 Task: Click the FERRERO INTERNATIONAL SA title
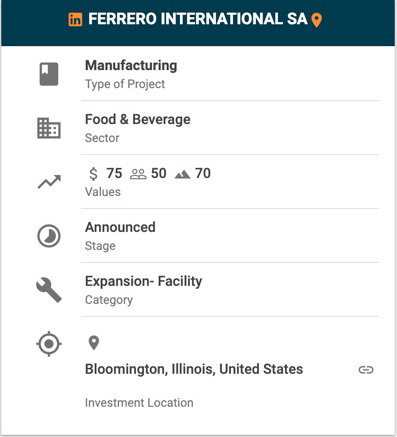[198, 19]
